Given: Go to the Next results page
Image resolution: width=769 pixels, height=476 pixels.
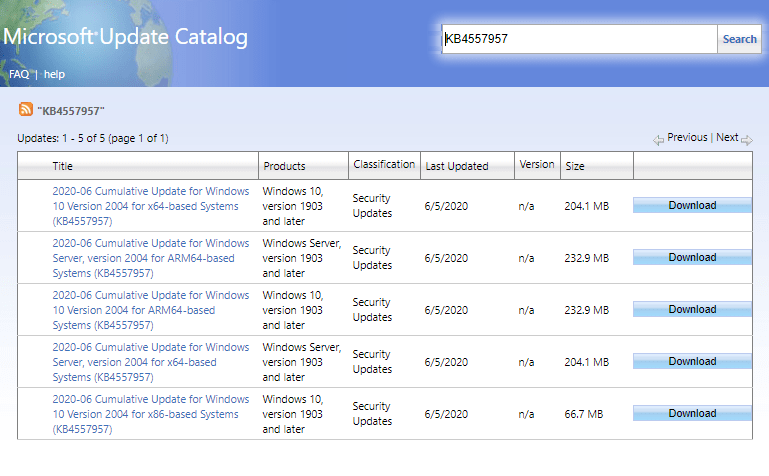Looking at the screenshot, I should (727, 137).
